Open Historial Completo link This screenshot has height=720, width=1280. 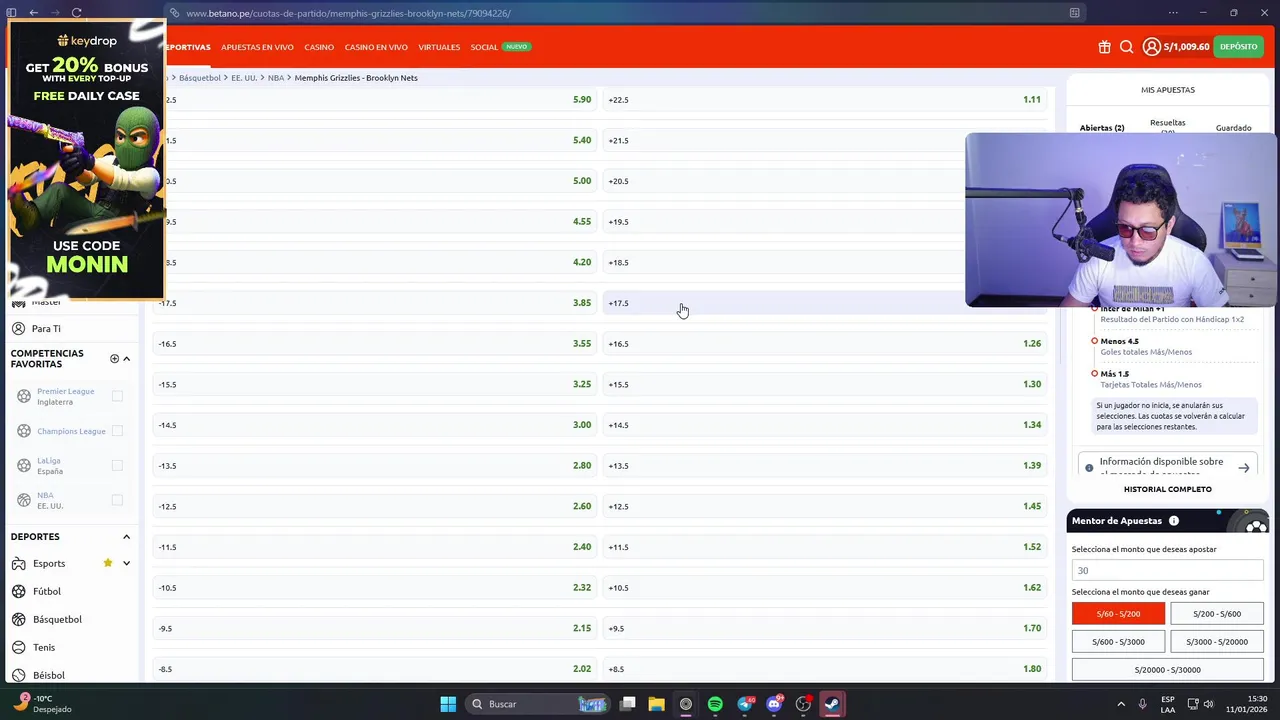1167,489
